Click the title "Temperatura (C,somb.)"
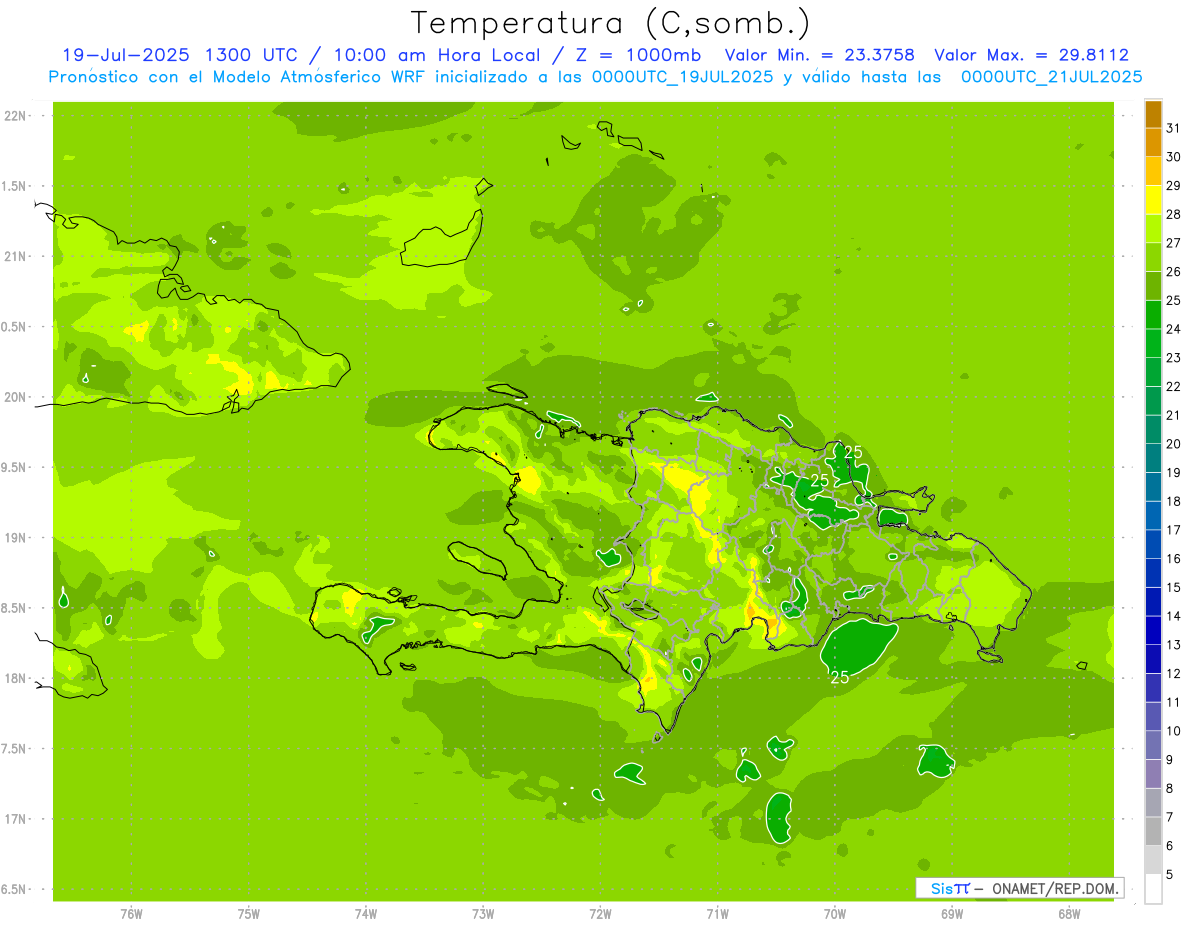 click(610, 23)
